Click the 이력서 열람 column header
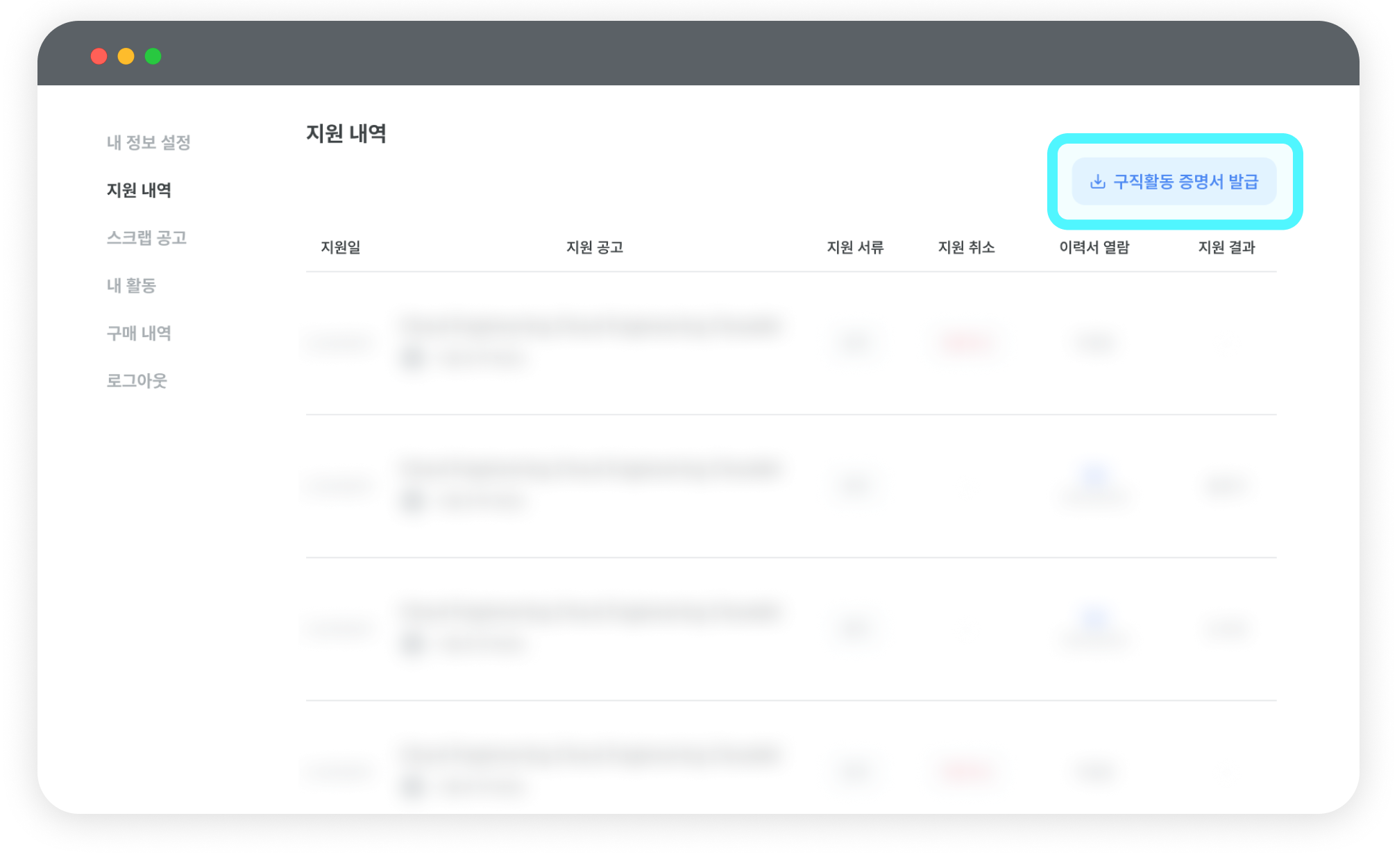 1094,247
